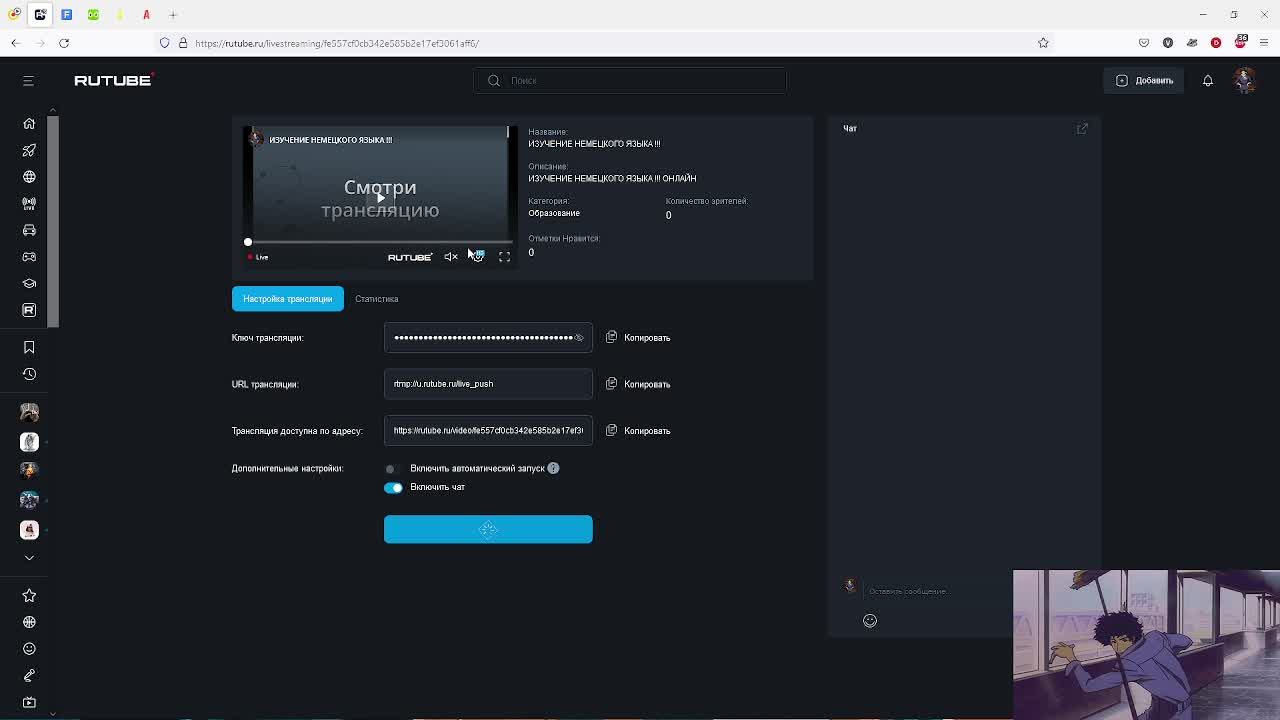Open the rocket trending sidebar icon
The height and width of the screenshot is (720, 1280).
coord(29,150)
